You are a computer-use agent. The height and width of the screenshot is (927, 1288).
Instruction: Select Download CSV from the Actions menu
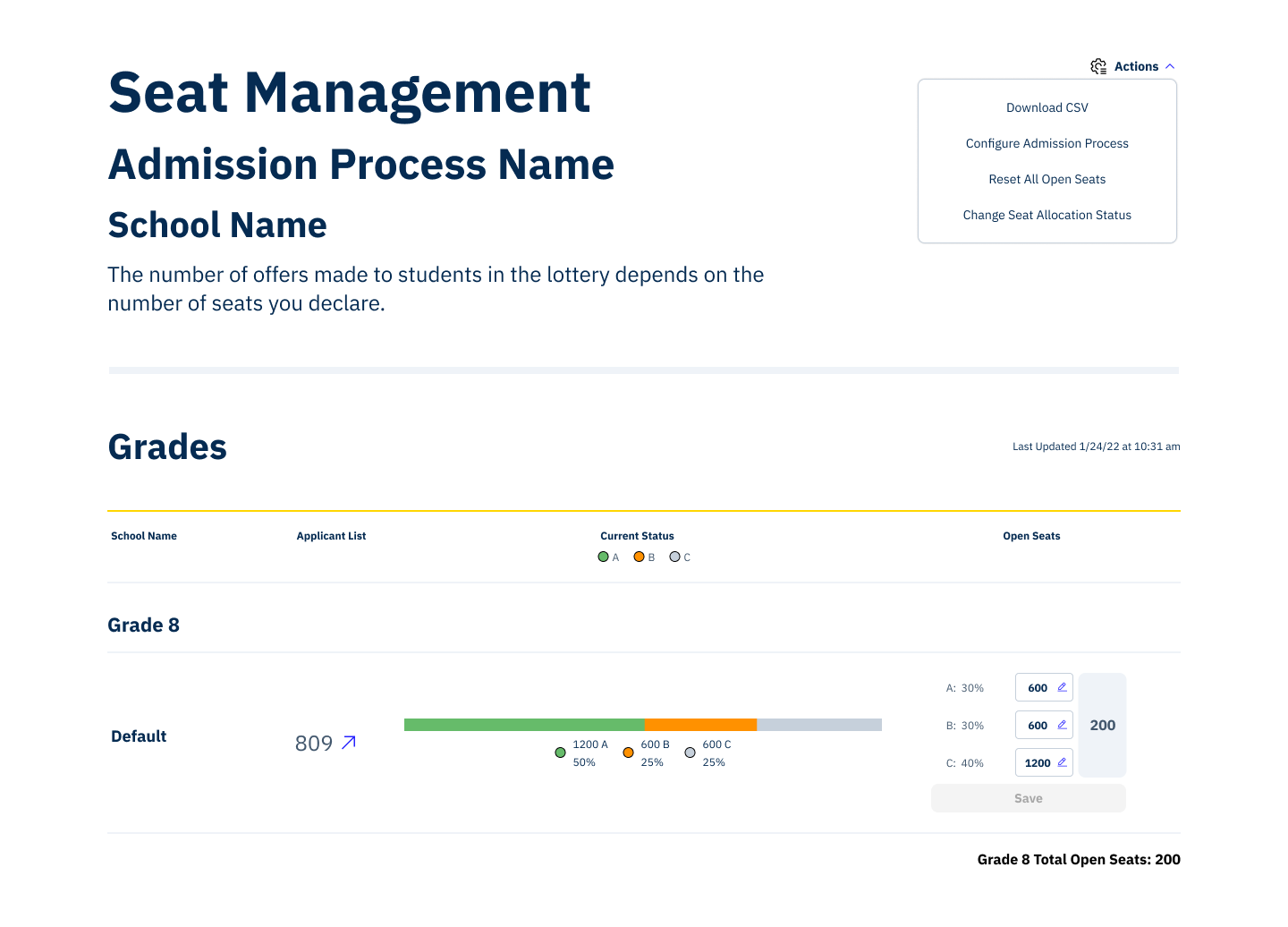[1046, 107]
